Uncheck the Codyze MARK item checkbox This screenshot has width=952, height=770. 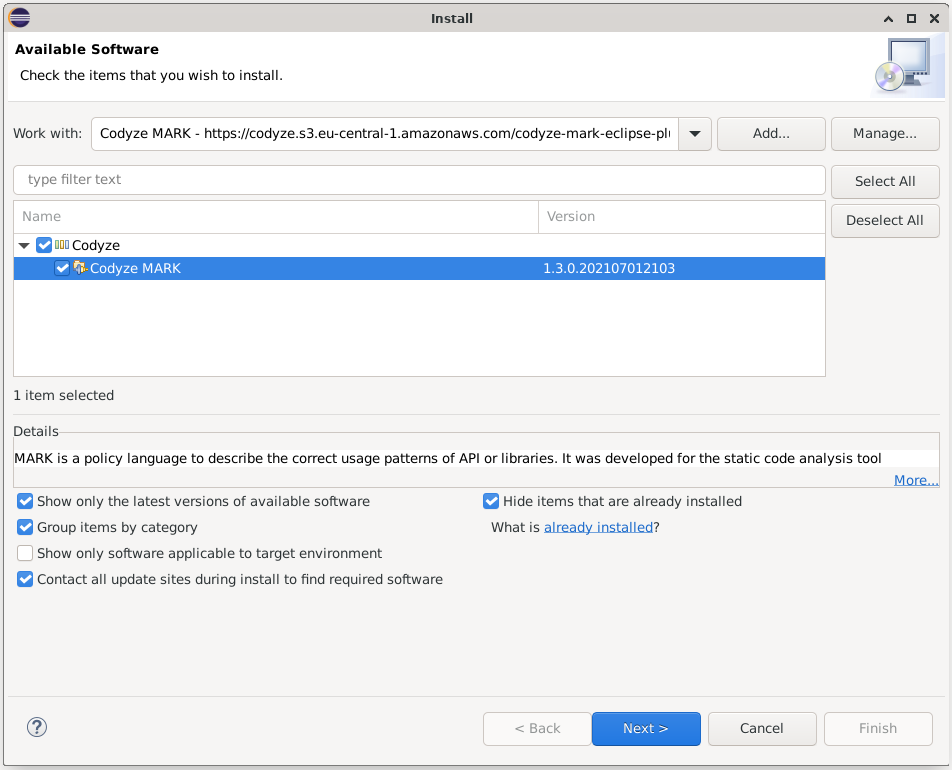[63, 268]
